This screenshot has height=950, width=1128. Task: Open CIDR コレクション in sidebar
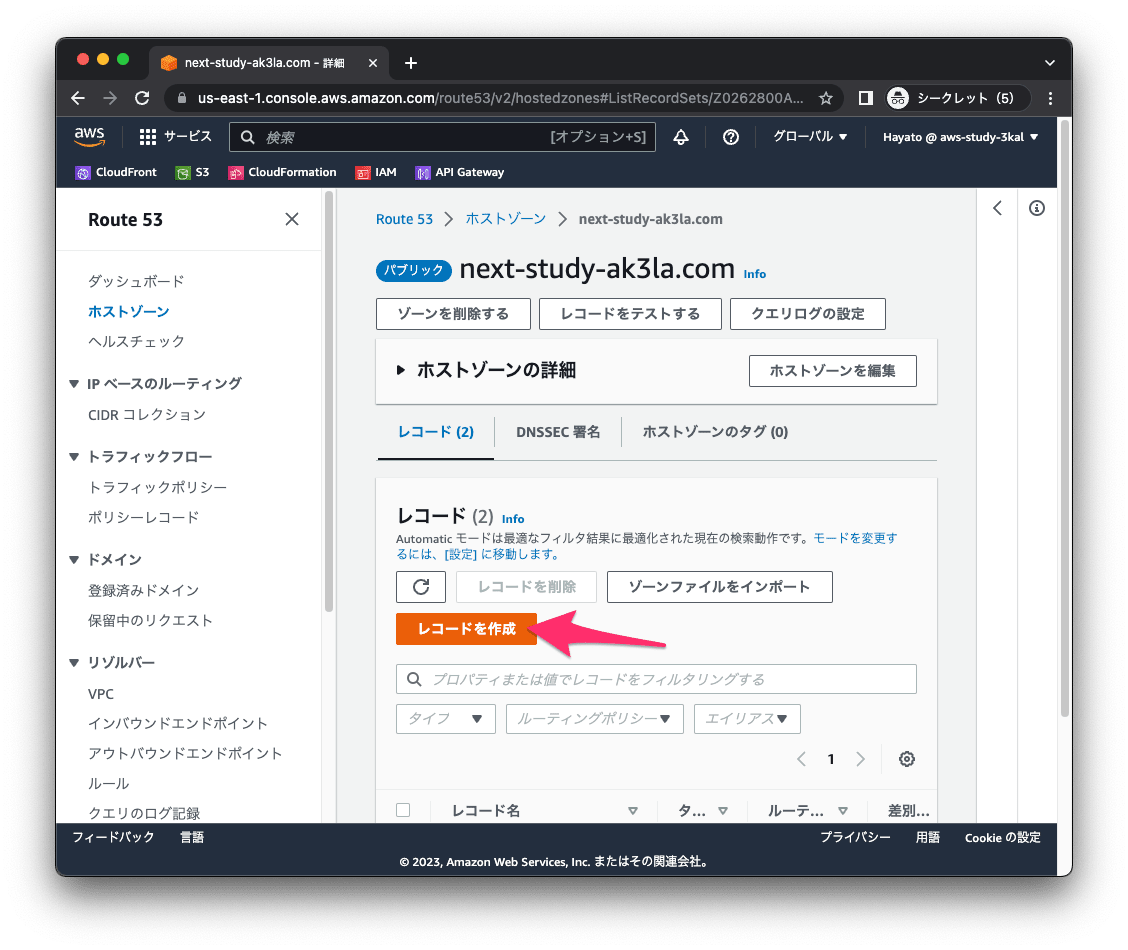pyautogui.click(x=147, y=415)
